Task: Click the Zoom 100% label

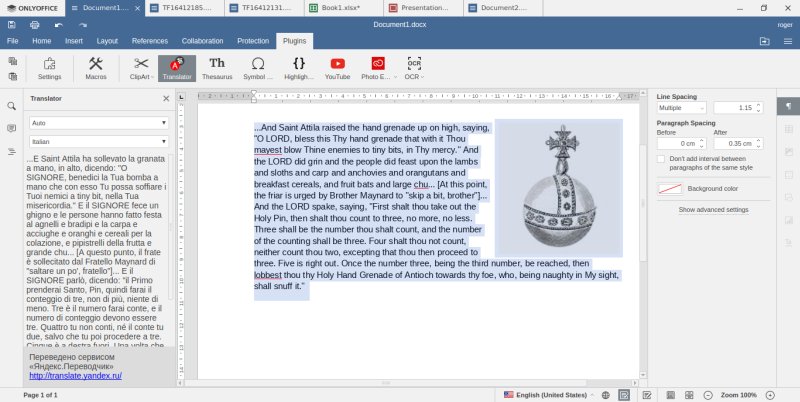Action: click(x=738, y=395)
